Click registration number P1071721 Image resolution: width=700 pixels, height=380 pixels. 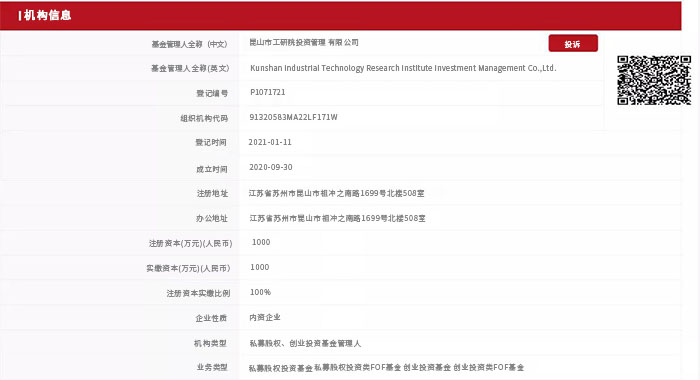point(267,92)
